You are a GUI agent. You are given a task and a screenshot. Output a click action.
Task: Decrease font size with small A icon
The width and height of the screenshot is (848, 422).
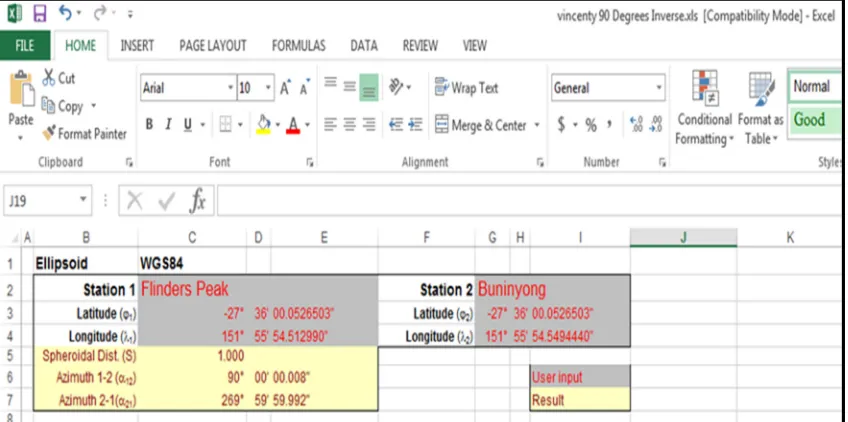point(305,88)
